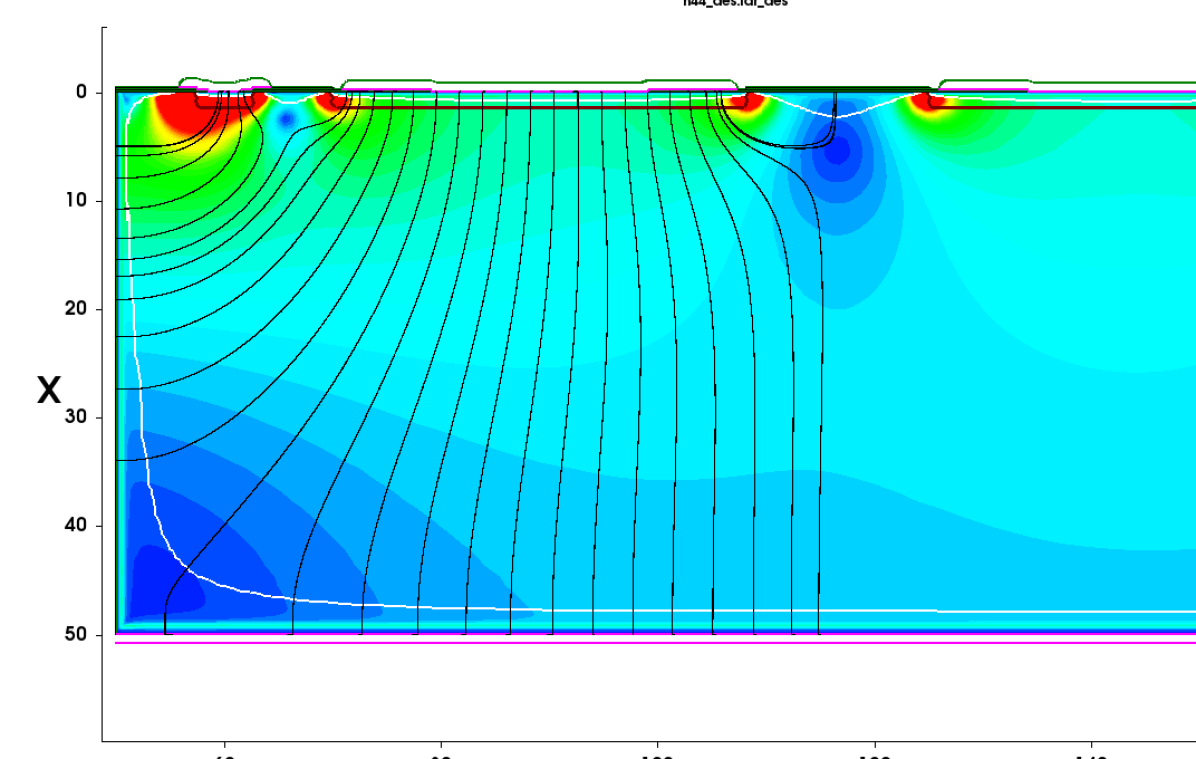Viewport: 1196px width, 759px height.
Task: Click the vertical axis tick label 50
Action: pos(76,634)
